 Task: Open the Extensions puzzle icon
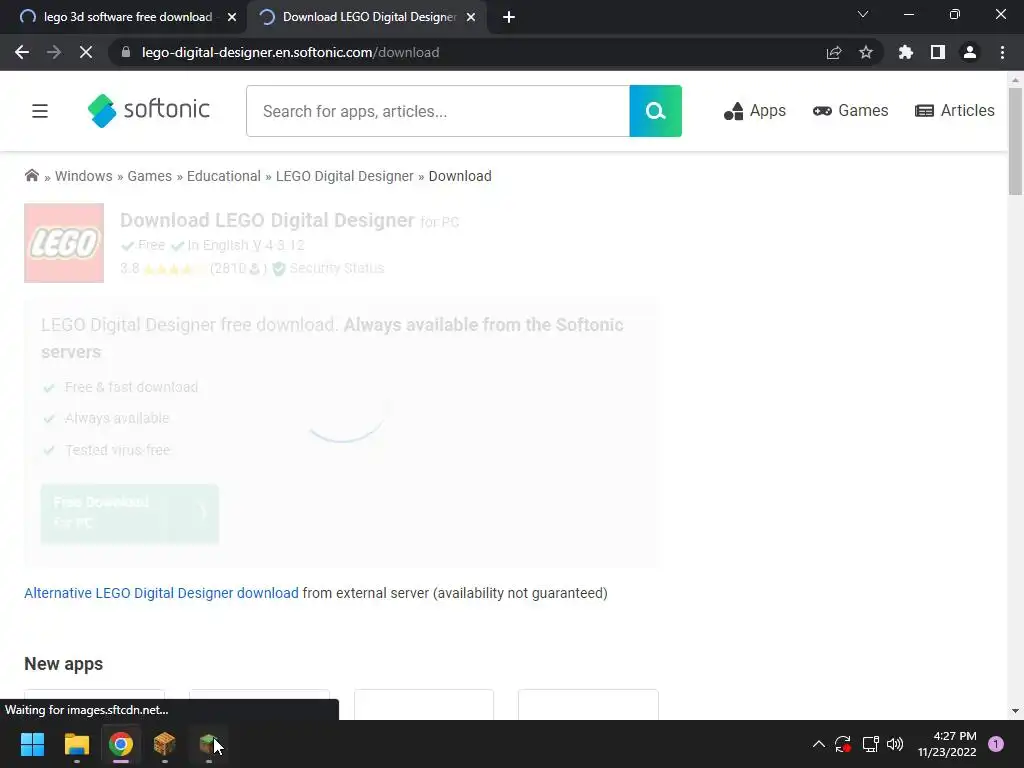906,52
